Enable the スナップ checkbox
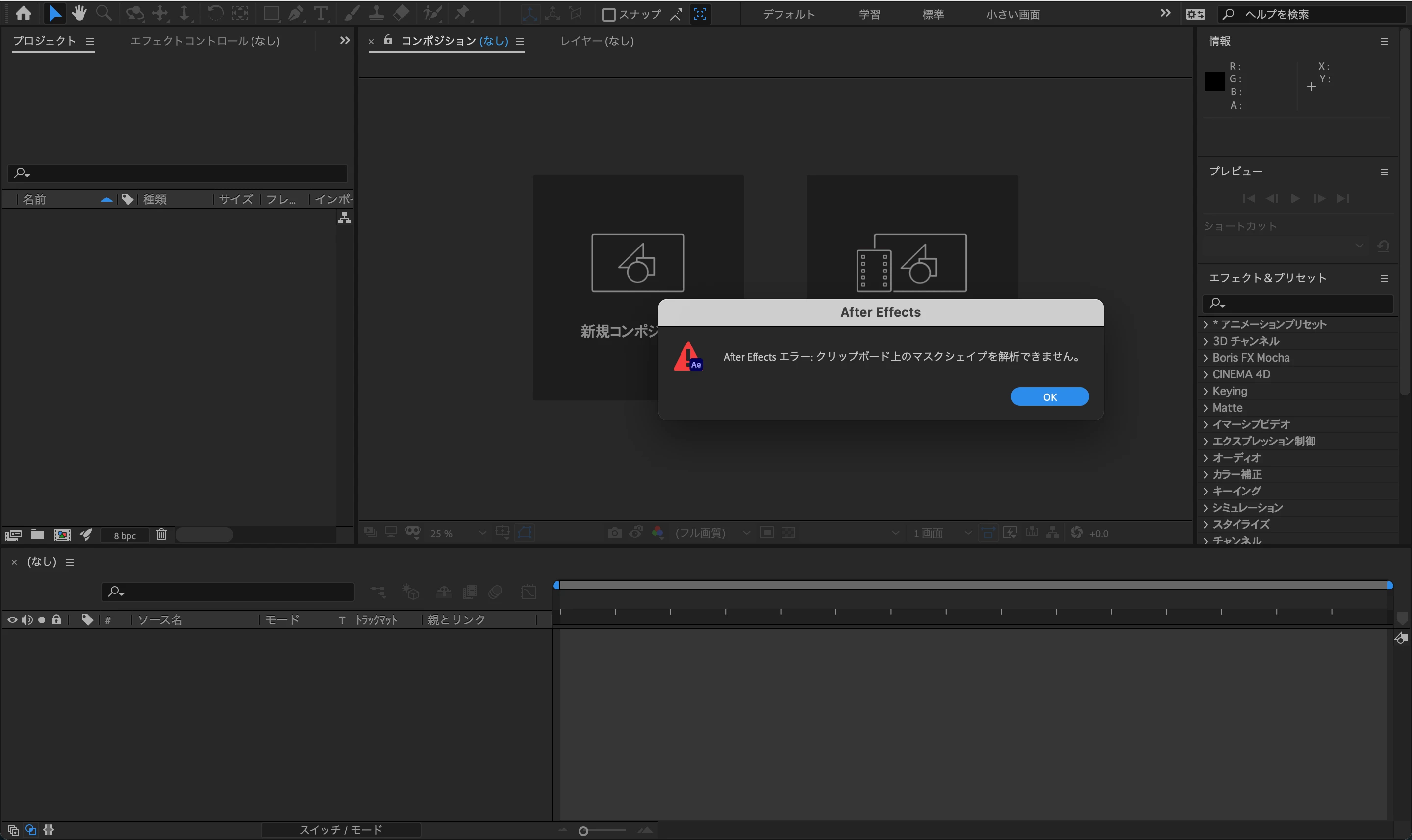1412x840 pixels. (608, 14)
